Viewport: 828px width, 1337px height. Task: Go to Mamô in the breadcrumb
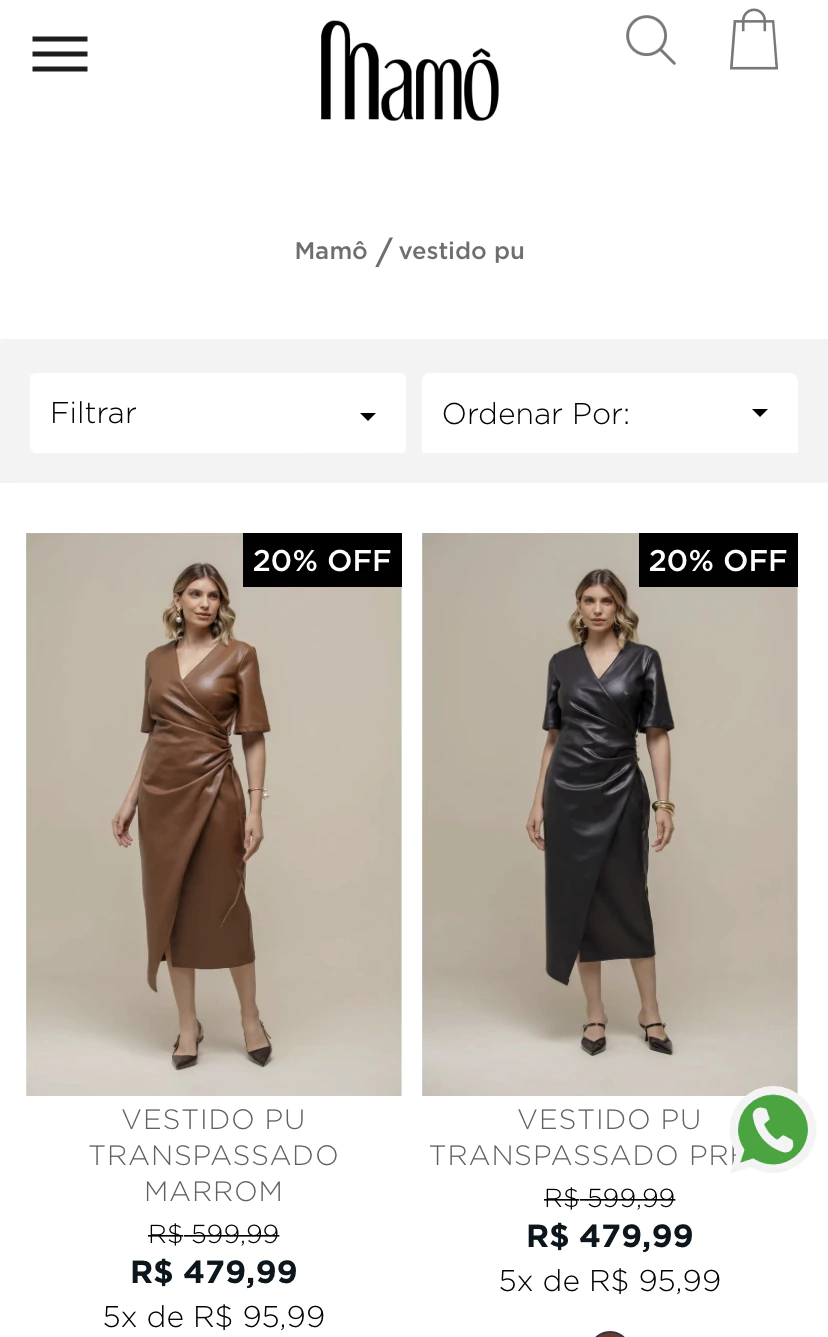point(331,251)
